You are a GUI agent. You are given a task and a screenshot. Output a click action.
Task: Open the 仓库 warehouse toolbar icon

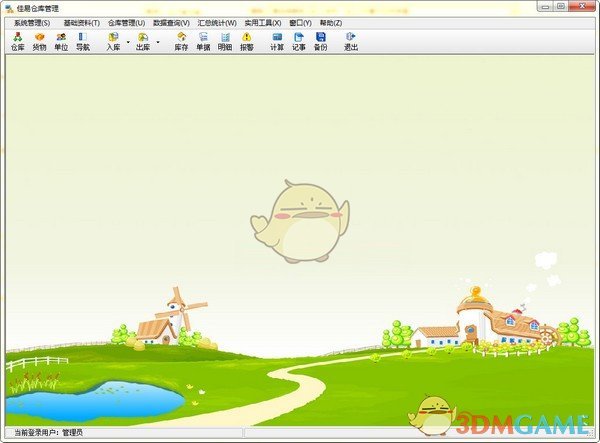point(18,42)
